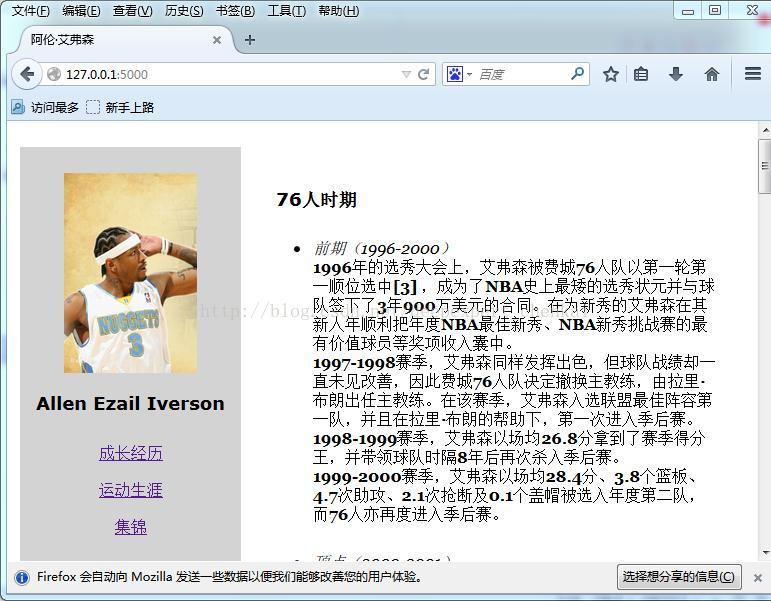Open the 查看(V) menu
The image size is (771, 601).
[x=133, y=10]
